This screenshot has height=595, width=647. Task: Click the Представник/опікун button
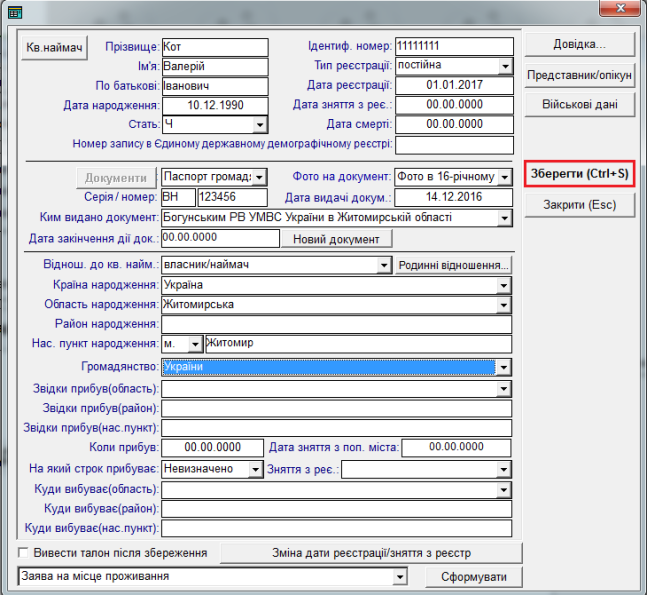tap(580, 75)
